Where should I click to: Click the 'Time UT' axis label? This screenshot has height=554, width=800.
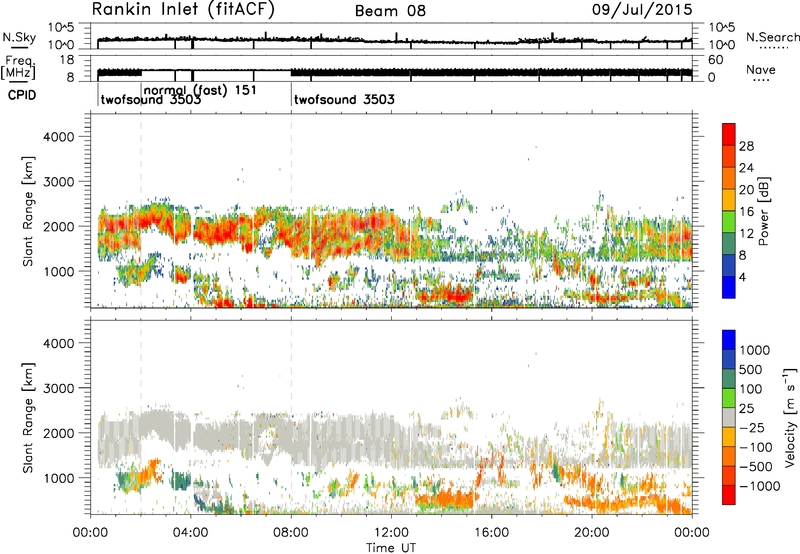tap(391, 547)
